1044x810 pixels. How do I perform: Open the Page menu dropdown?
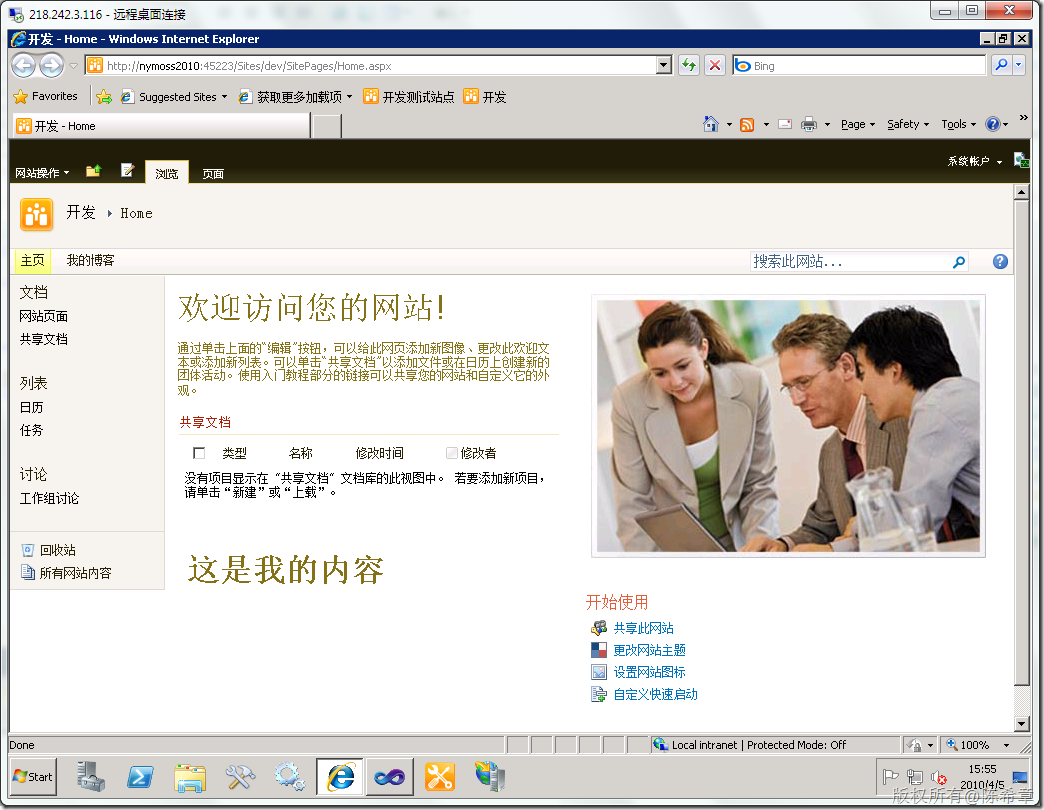pos(858,124)
